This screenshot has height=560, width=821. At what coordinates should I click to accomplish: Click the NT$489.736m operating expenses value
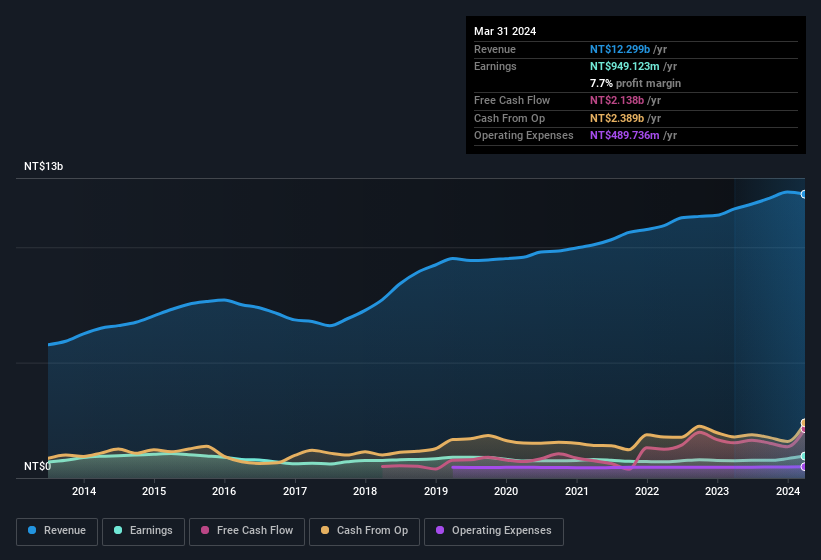pyautogui.click(x=625, y=136)
